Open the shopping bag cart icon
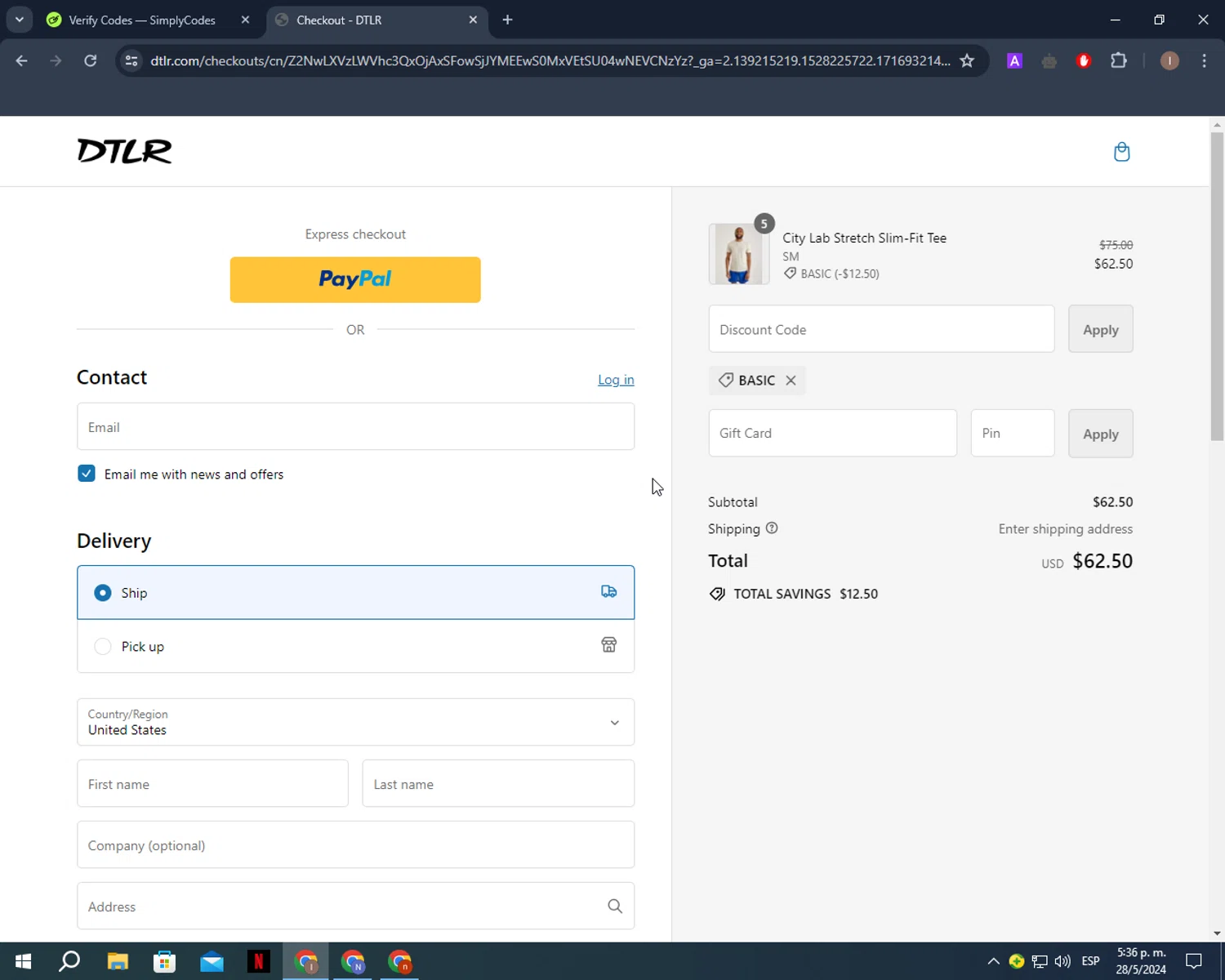The width and height of the screenshot is (1225, 980). click(1121, 152)
